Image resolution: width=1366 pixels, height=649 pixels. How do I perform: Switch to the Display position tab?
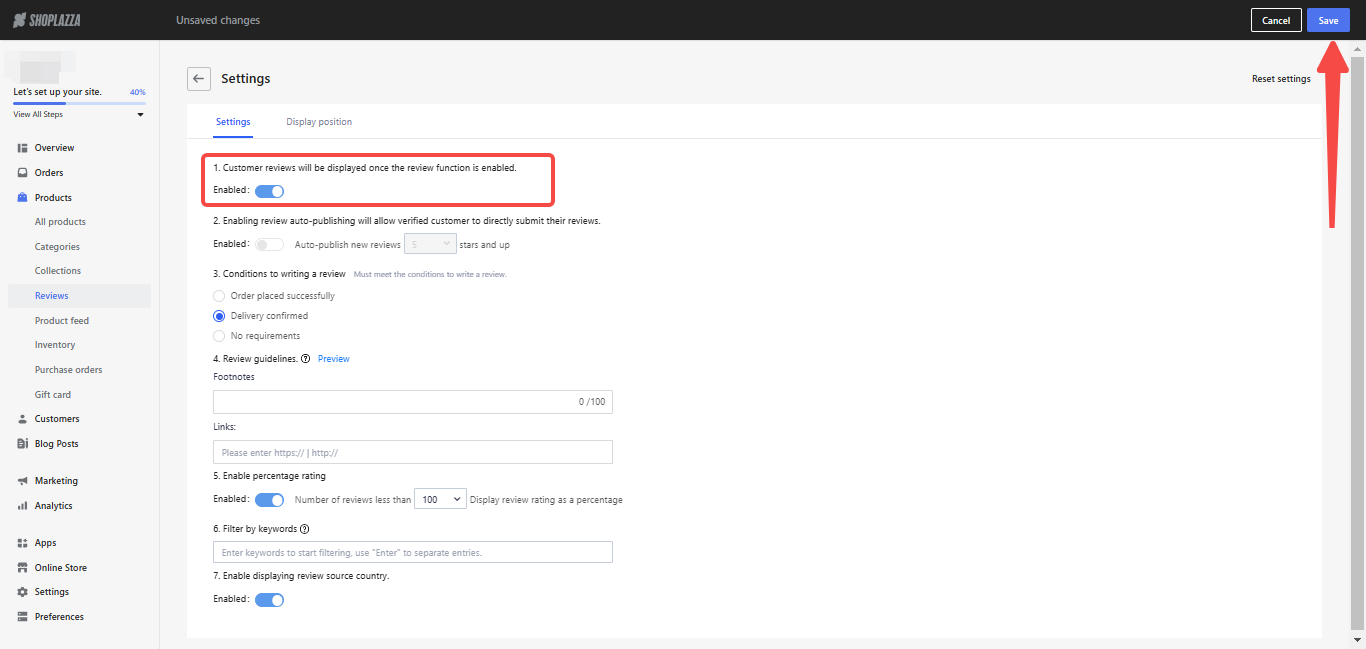click(x=319, y=122)
